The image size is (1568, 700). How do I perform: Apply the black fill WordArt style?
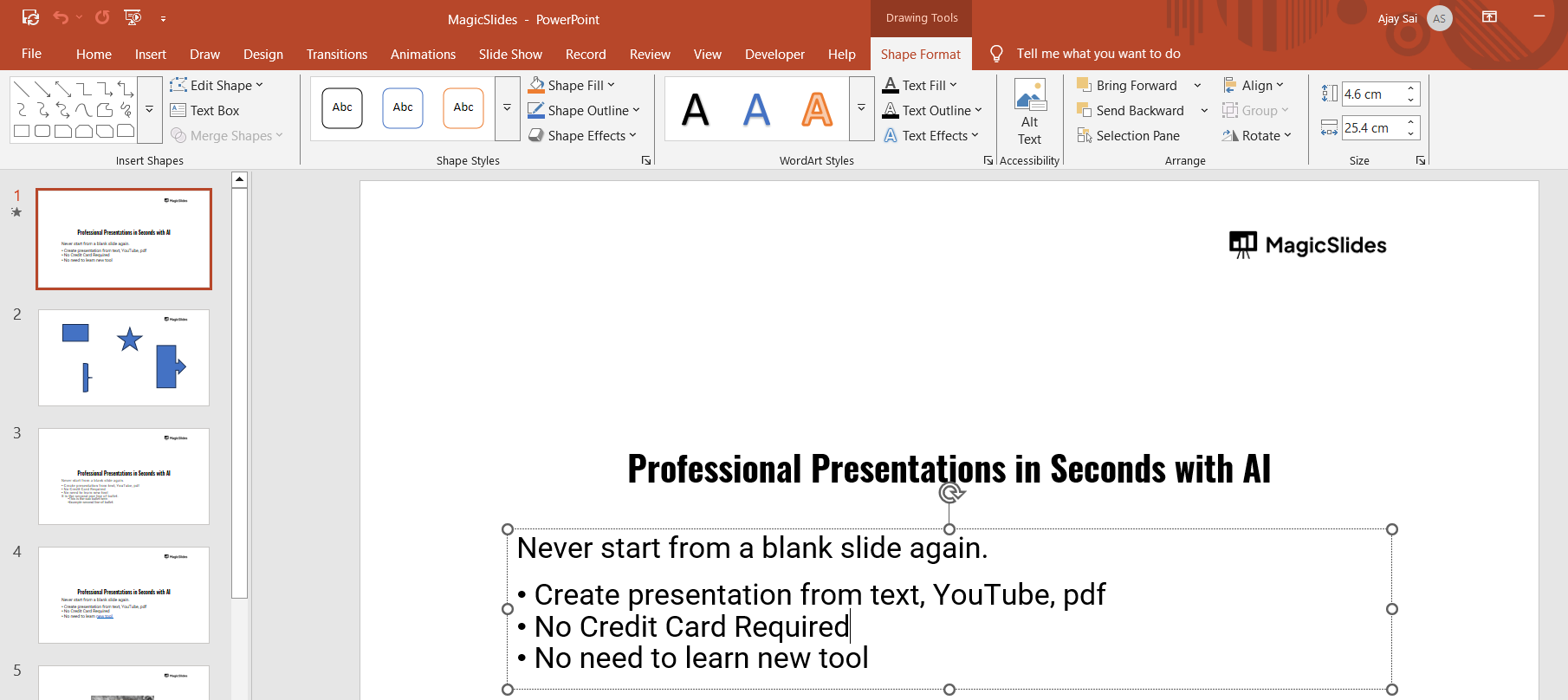pos(696,109)
